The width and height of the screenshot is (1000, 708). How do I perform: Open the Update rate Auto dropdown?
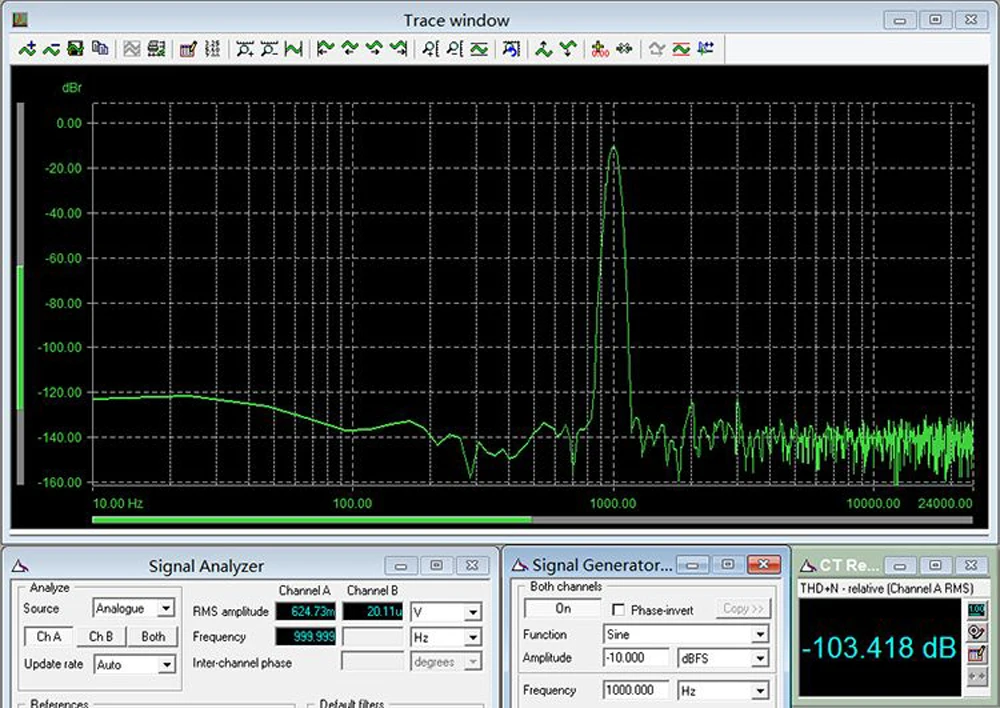pos(166,663)
